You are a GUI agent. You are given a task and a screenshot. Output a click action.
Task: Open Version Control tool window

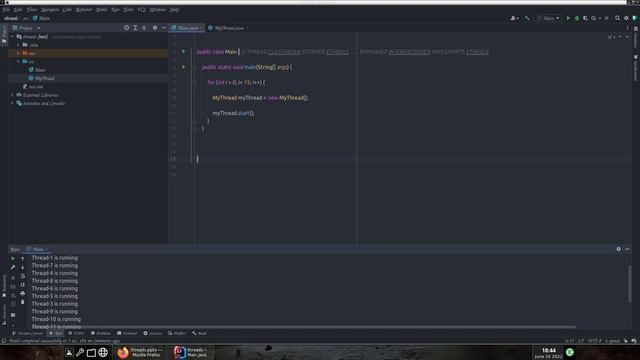pyautogui.click(x=27, y=333)
